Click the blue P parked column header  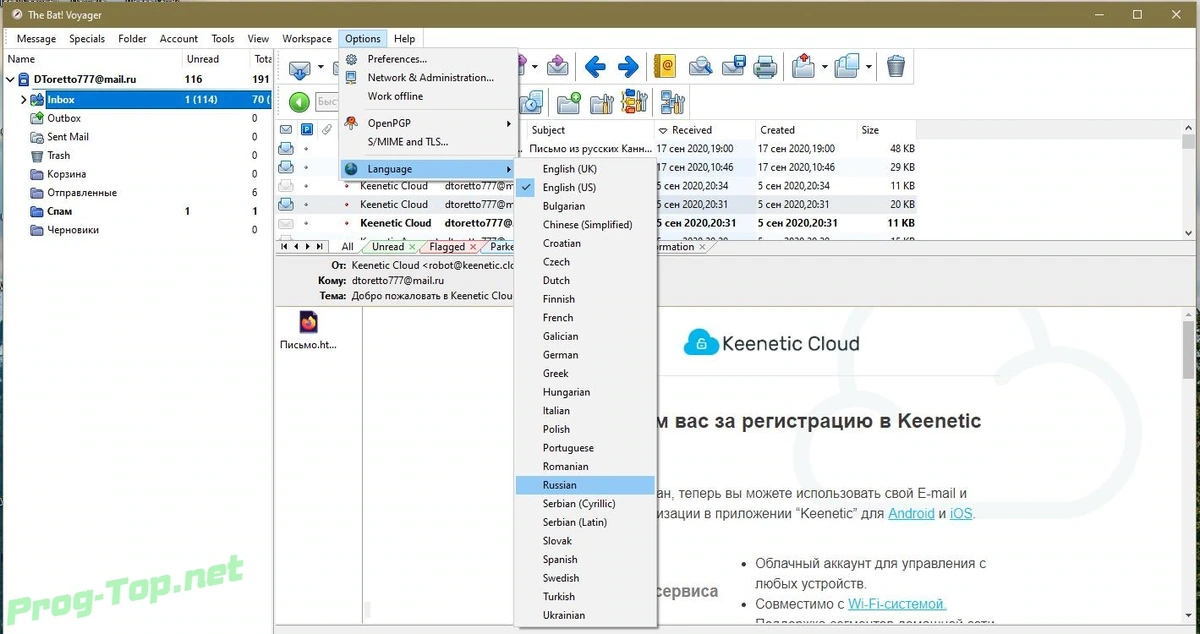click(x=307, y=130)
